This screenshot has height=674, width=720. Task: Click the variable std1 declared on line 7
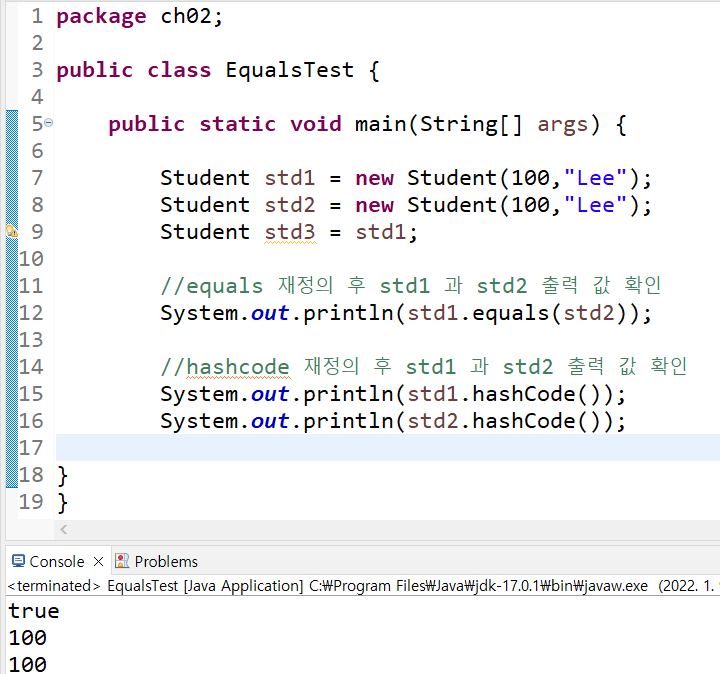click(x=290, y=178)
